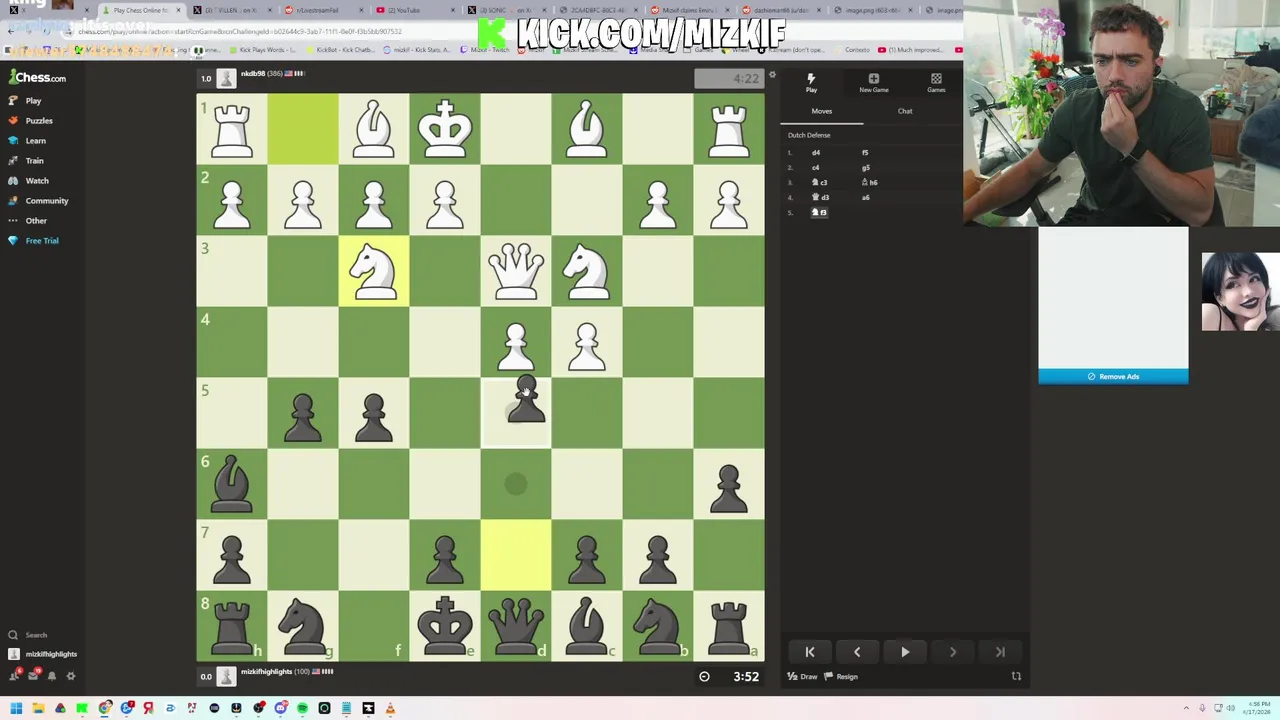Open Spotify from the taskbar
The height and width of the screenshot is (720, 1280).
point(302,709)
